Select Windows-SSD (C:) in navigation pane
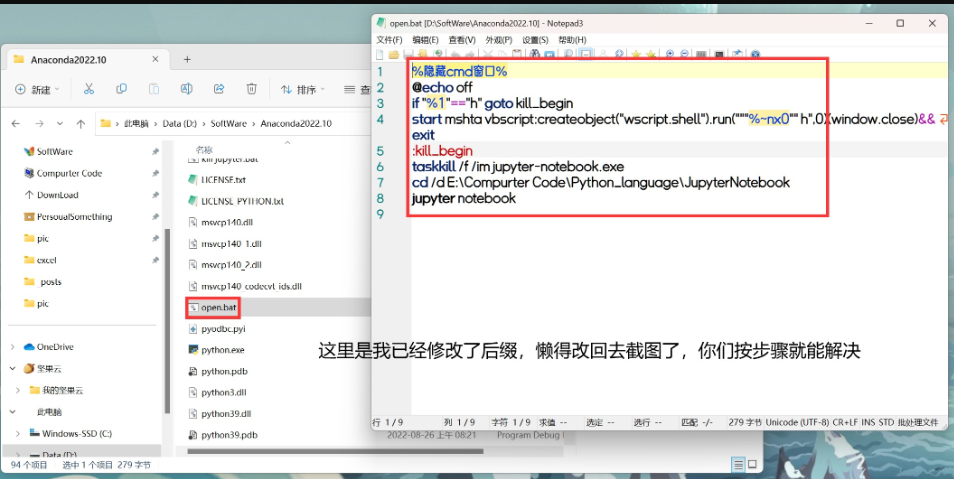This screenshot has height=479, width=954. click(x=76, y=434)
